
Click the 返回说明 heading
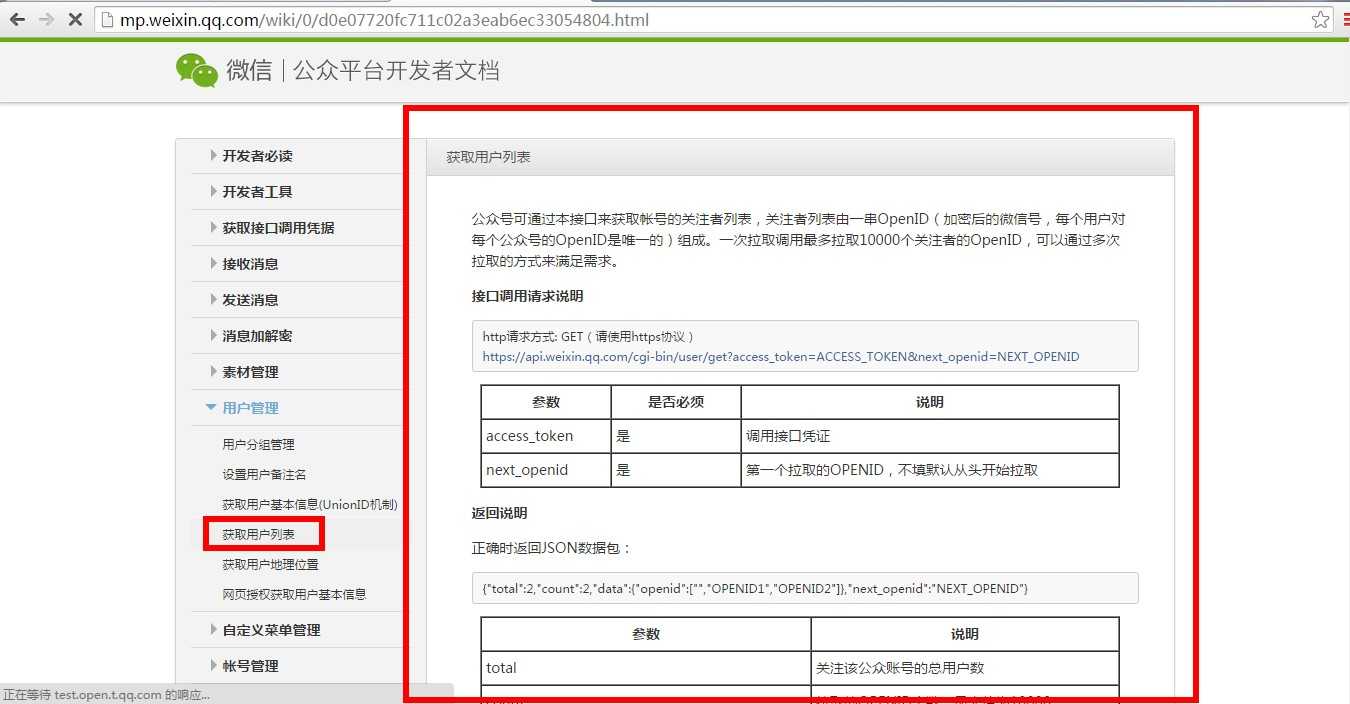[x=499, y=513]
